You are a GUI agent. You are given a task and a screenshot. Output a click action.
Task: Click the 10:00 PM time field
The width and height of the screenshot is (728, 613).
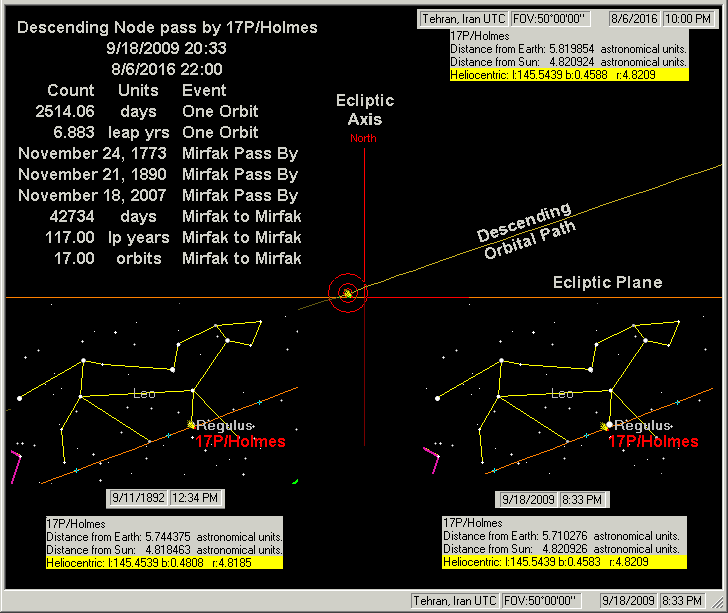[x=687, y=19]
